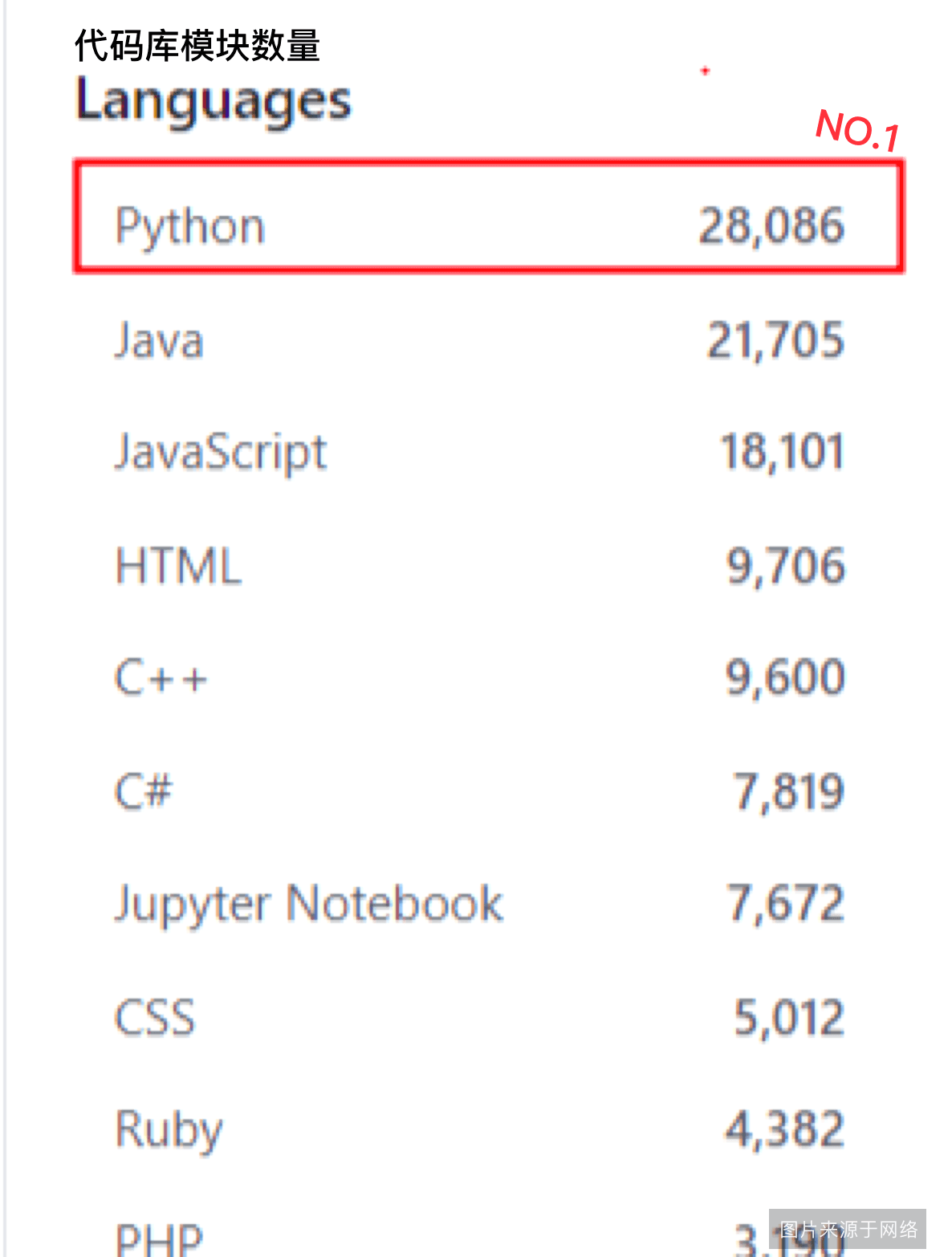Click the 18,101 JavaScript count
Image resolution: width=952 pixels, height=1257 pixels.
(783, 452)
